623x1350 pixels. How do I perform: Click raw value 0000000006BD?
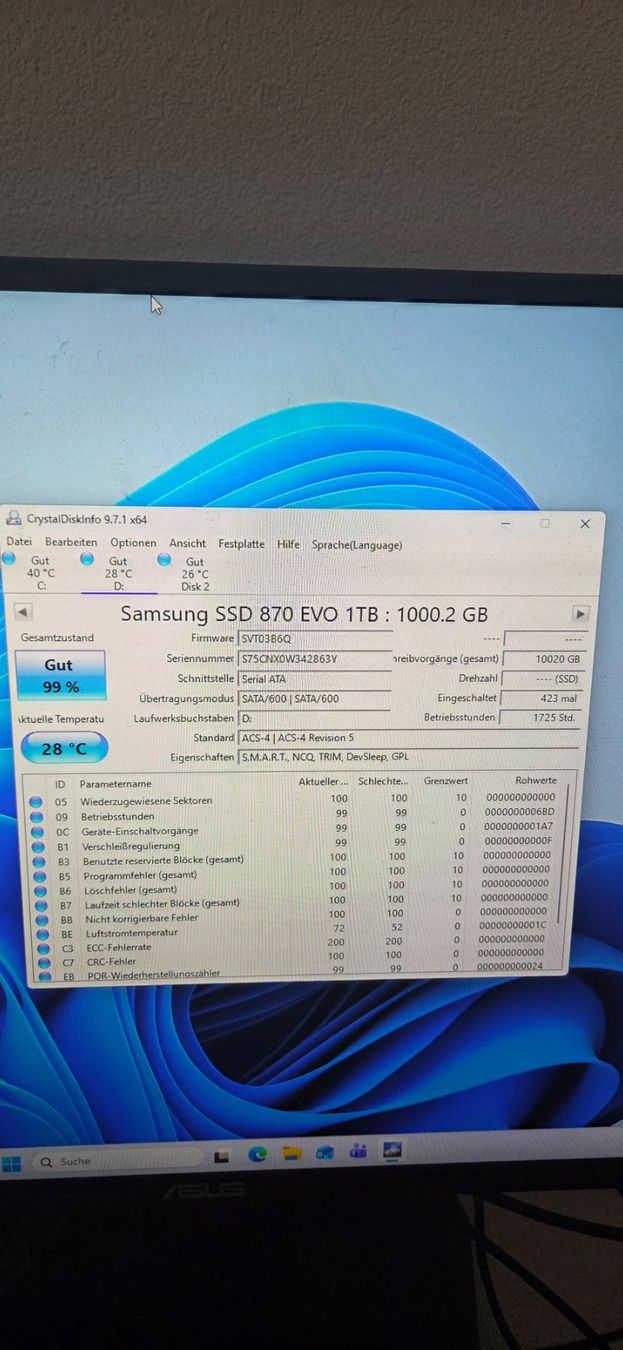coord(519,813)
